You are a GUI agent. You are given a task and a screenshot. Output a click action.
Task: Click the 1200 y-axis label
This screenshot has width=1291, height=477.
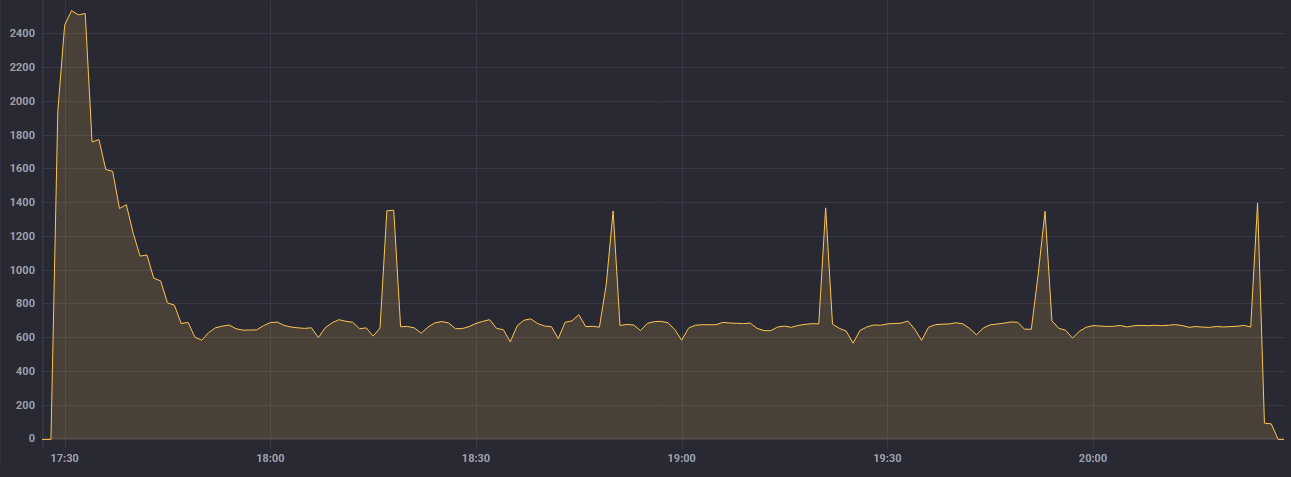click(x=22, y=237)
